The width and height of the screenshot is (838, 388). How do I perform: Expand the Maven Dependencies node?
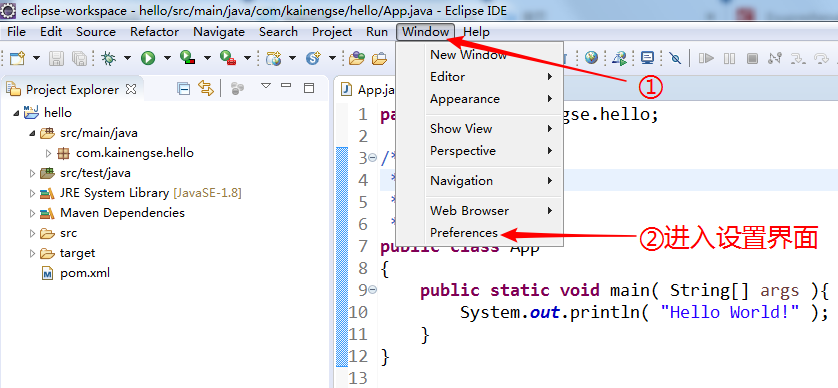click(x=33, y=213)
